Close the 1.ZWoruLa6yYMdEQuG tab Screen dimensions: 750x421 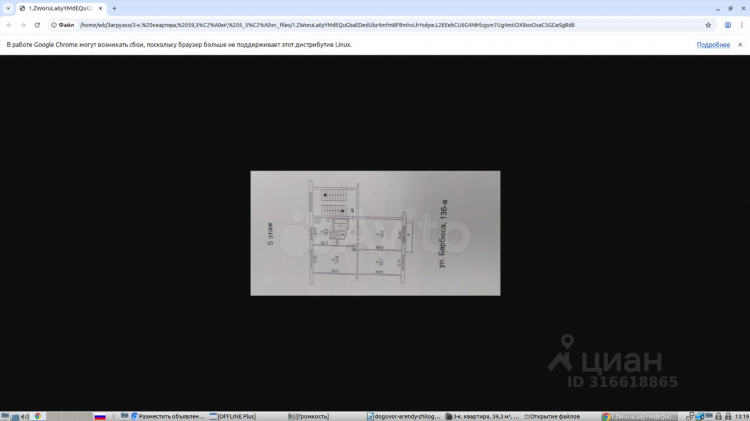tap(100, 8)
